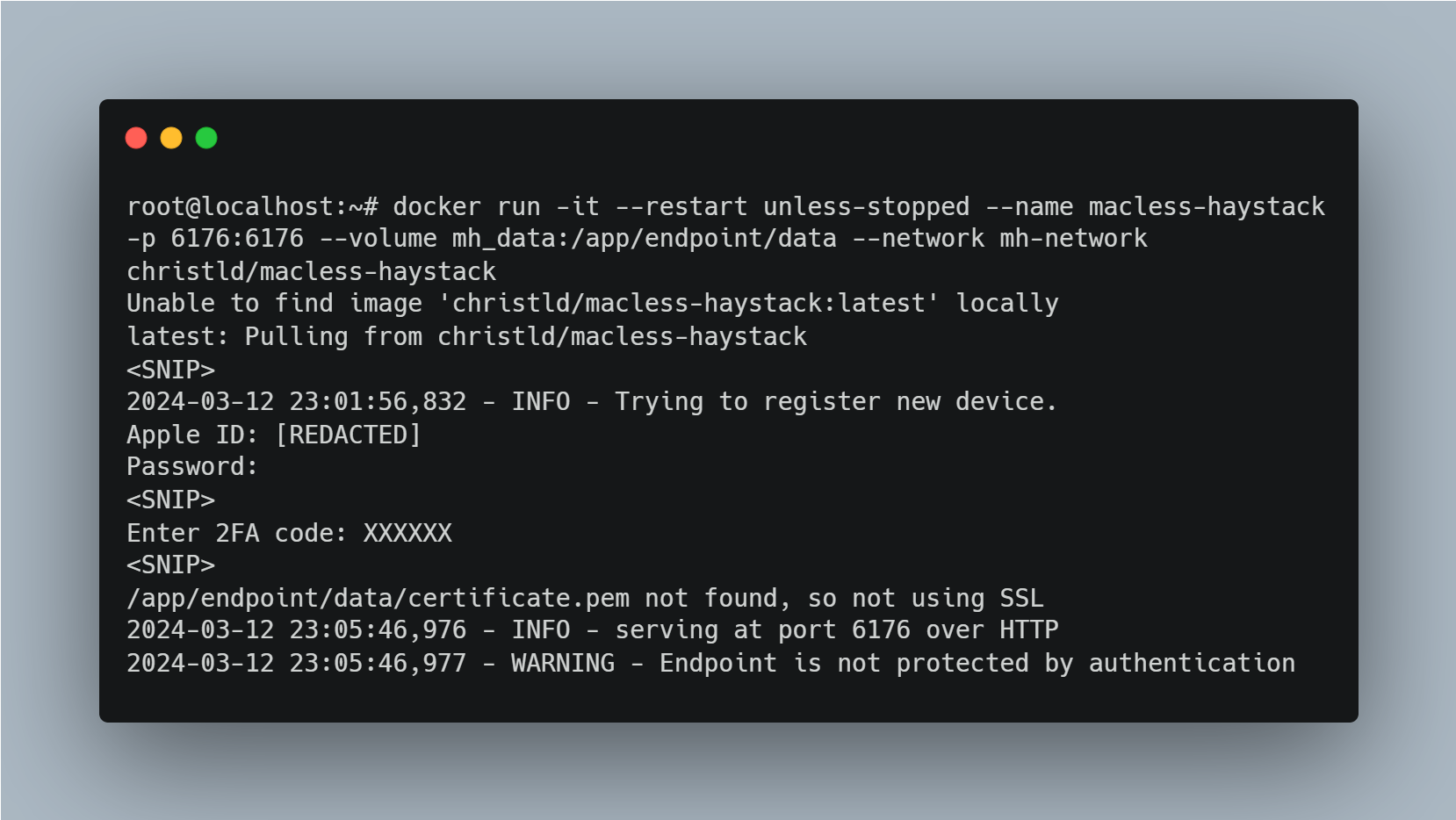Click the Apple ID [REDACTED] value
The width and height of the screenshot is (1456, 820).
[349, 435]
